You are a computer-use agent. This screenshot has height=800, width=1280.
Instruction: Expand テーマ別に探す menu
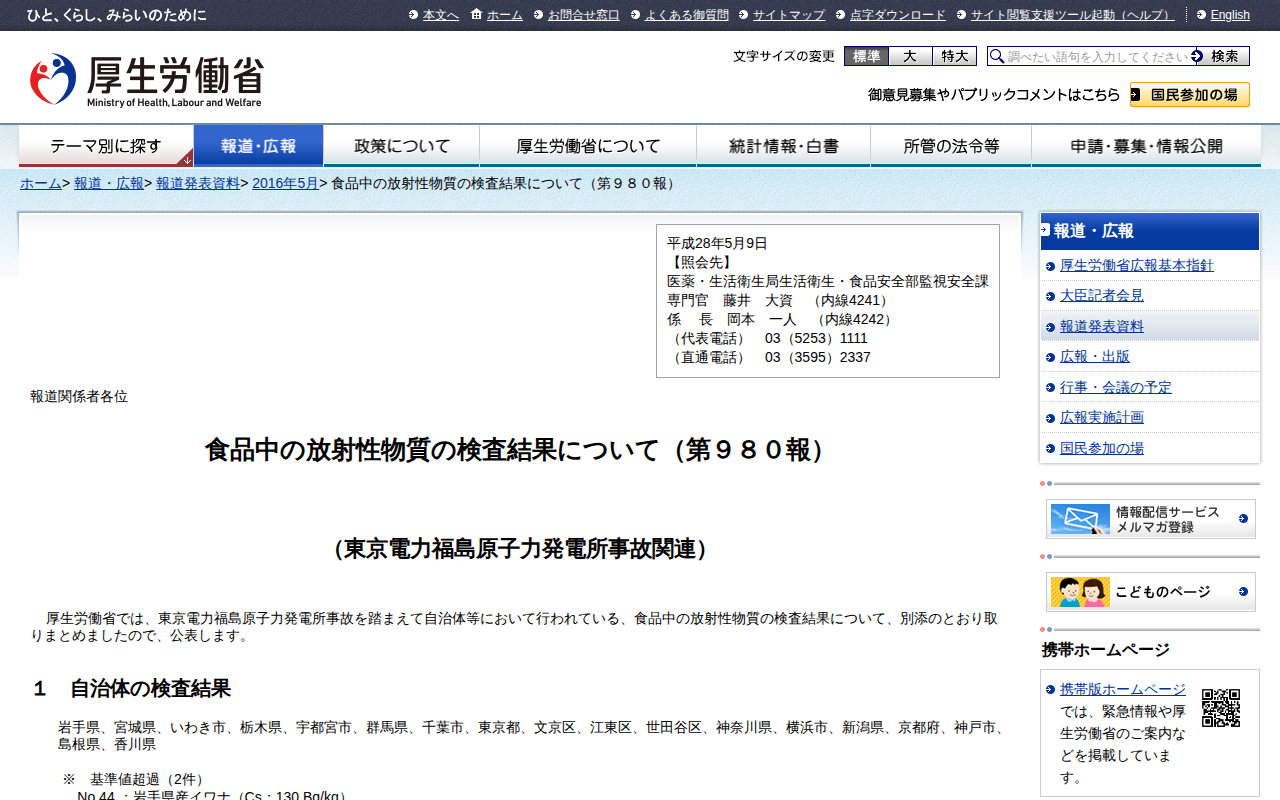pos(106,146)
